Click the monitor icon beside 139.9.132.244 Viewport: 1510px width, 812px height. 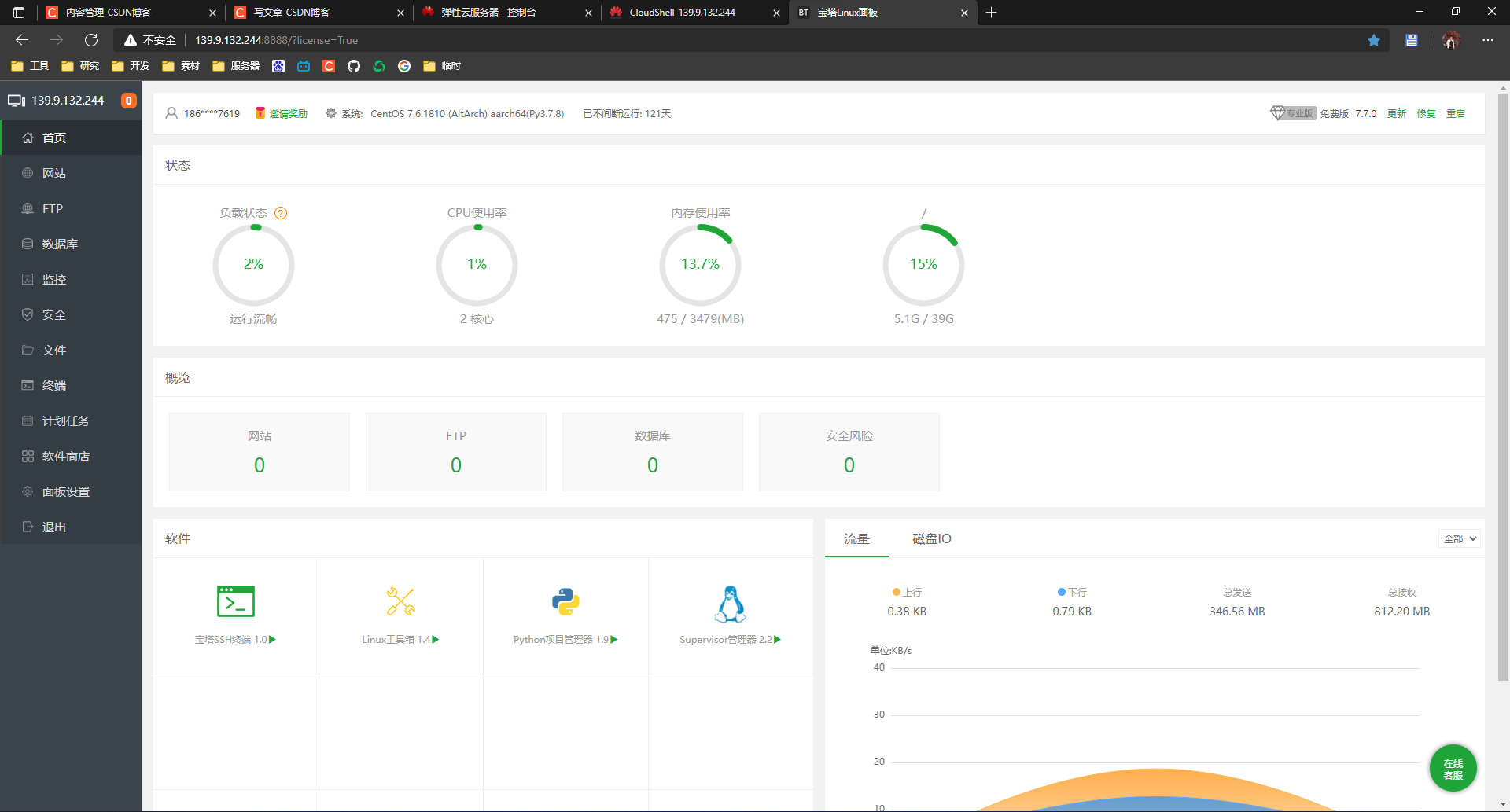pos(17,101)
